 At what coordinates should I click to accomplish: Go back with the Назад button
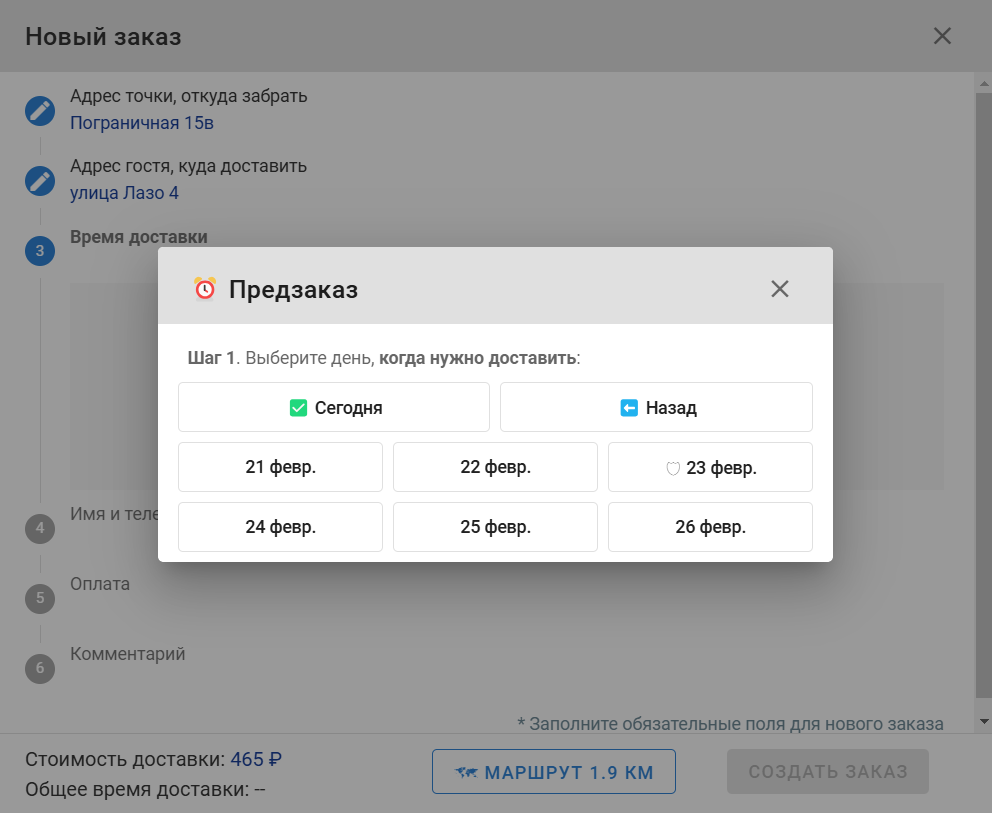tap(656, 408)
